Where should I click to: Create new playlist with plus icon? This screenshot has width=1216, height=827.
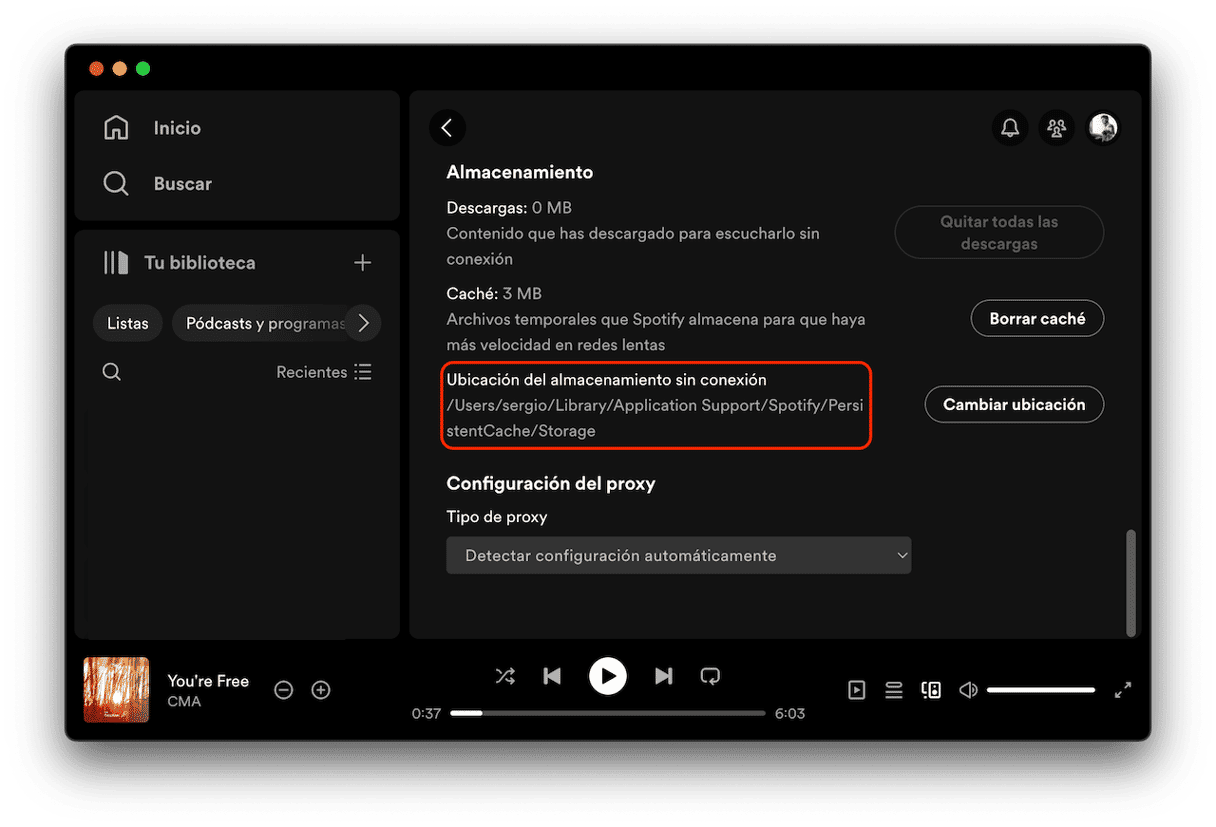[362, 263]
